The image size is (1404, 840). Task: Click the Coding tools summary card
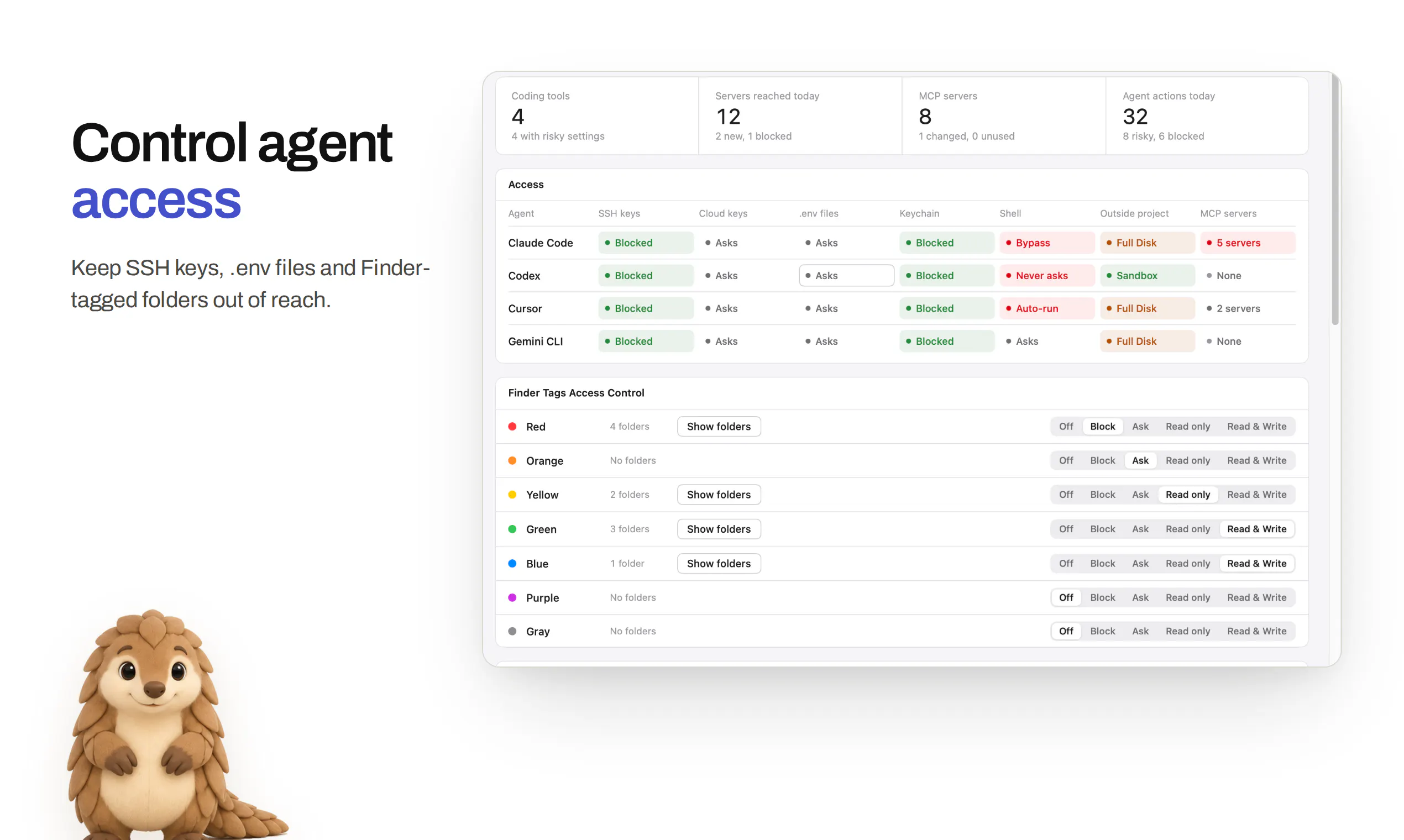(x=597, y=116)
